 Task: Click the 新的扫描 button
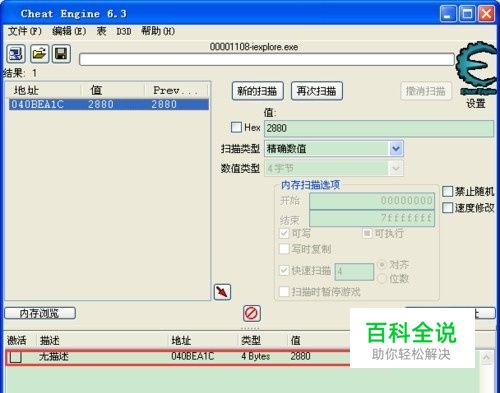(x=257, y=91)
